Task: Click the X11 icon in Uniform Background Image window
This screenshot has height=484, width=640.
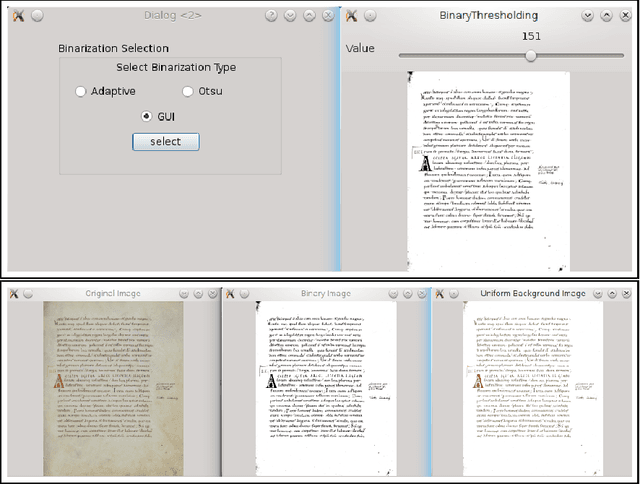Action: (440, 293)
